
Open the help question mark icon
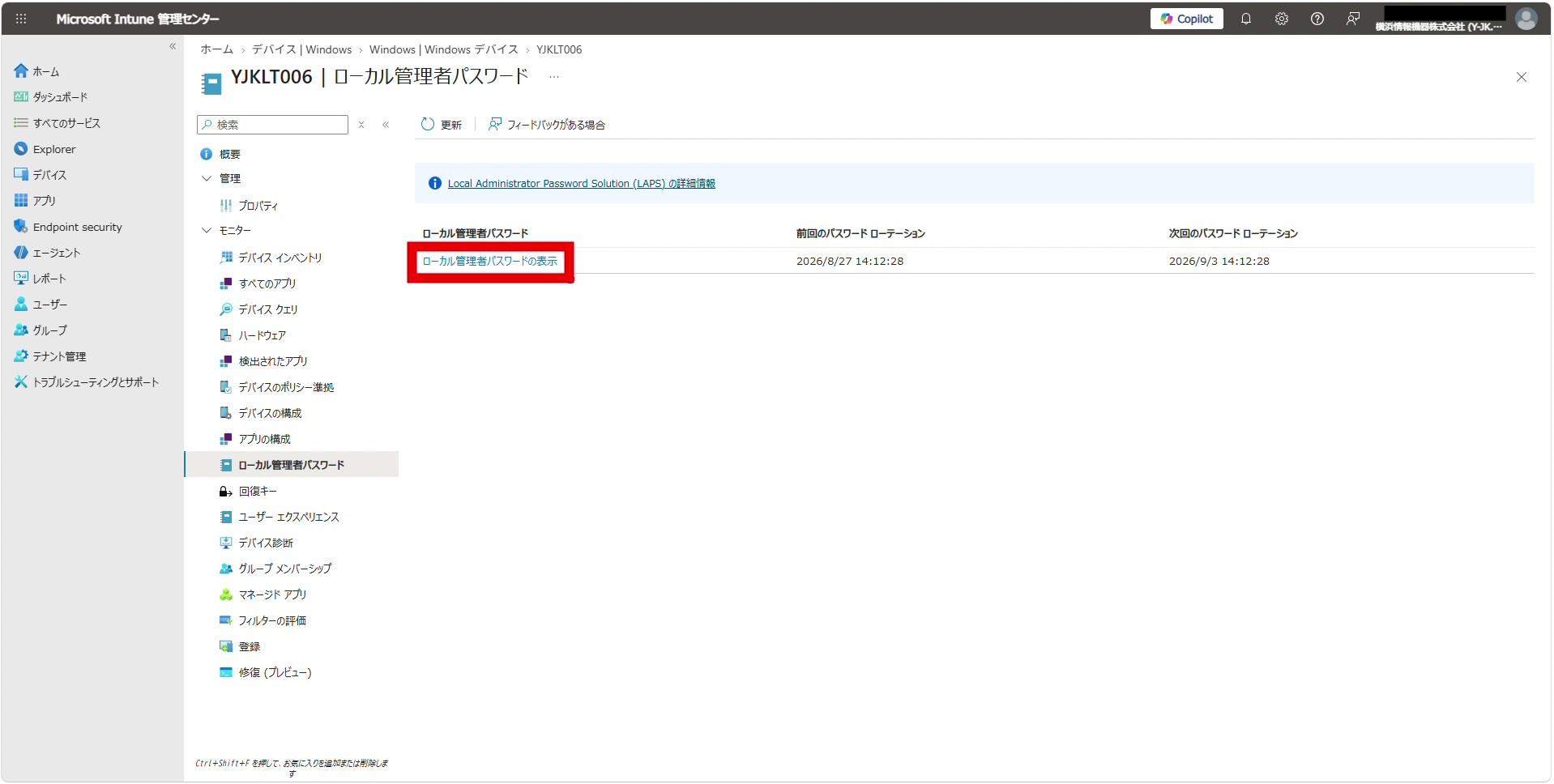pos(1317,19)
